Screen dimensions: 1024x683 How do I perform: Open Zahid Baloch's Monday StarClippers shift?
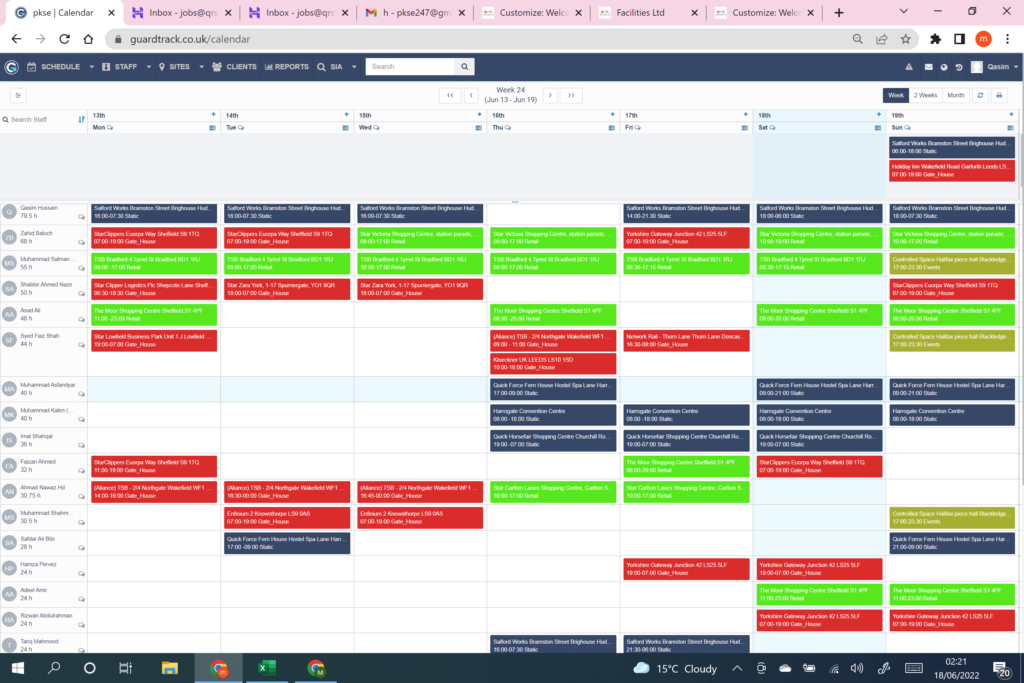point(153,238)
